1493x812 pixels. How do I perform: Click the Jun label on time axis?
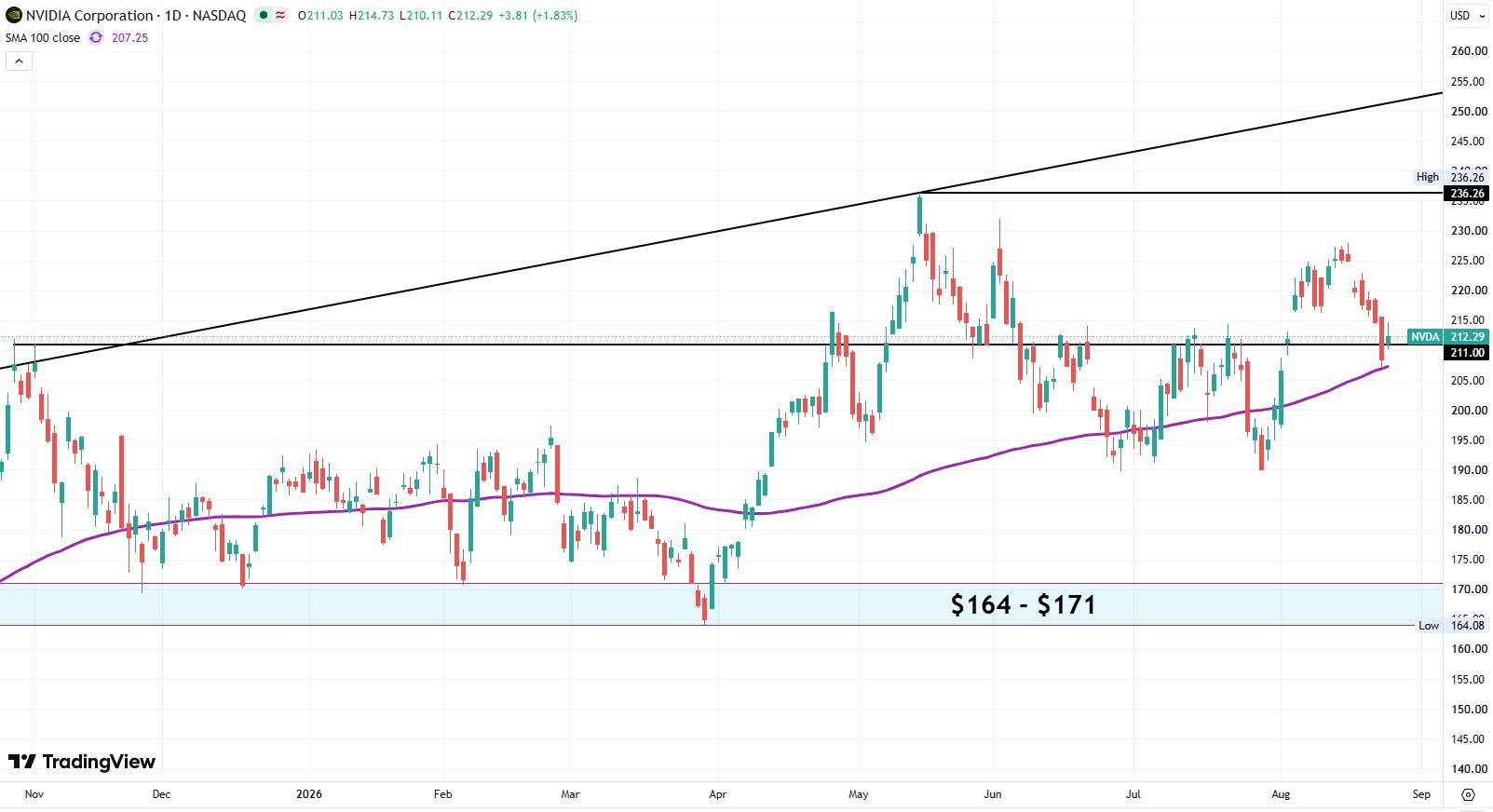pyautogui.click(x=993, y=794)
